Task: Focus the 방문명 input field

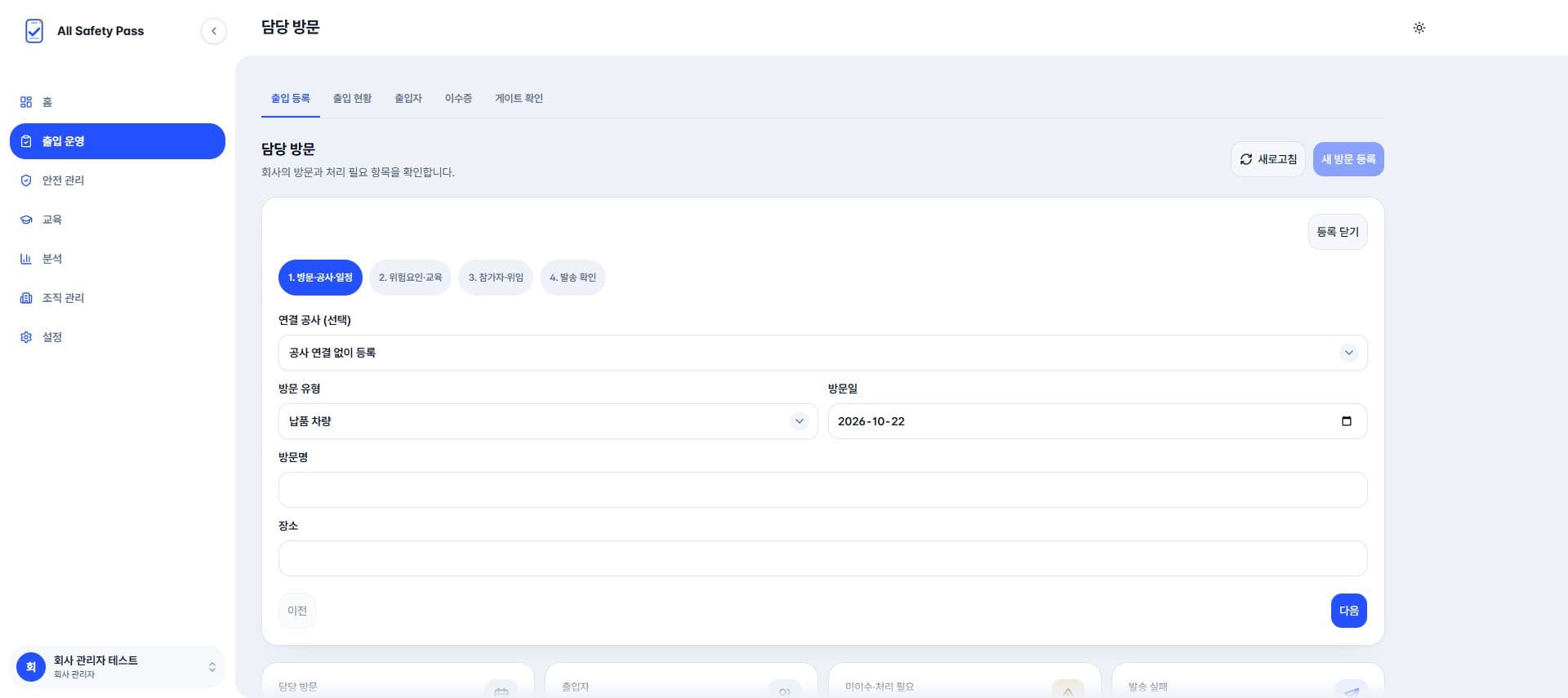Action: 822,490
